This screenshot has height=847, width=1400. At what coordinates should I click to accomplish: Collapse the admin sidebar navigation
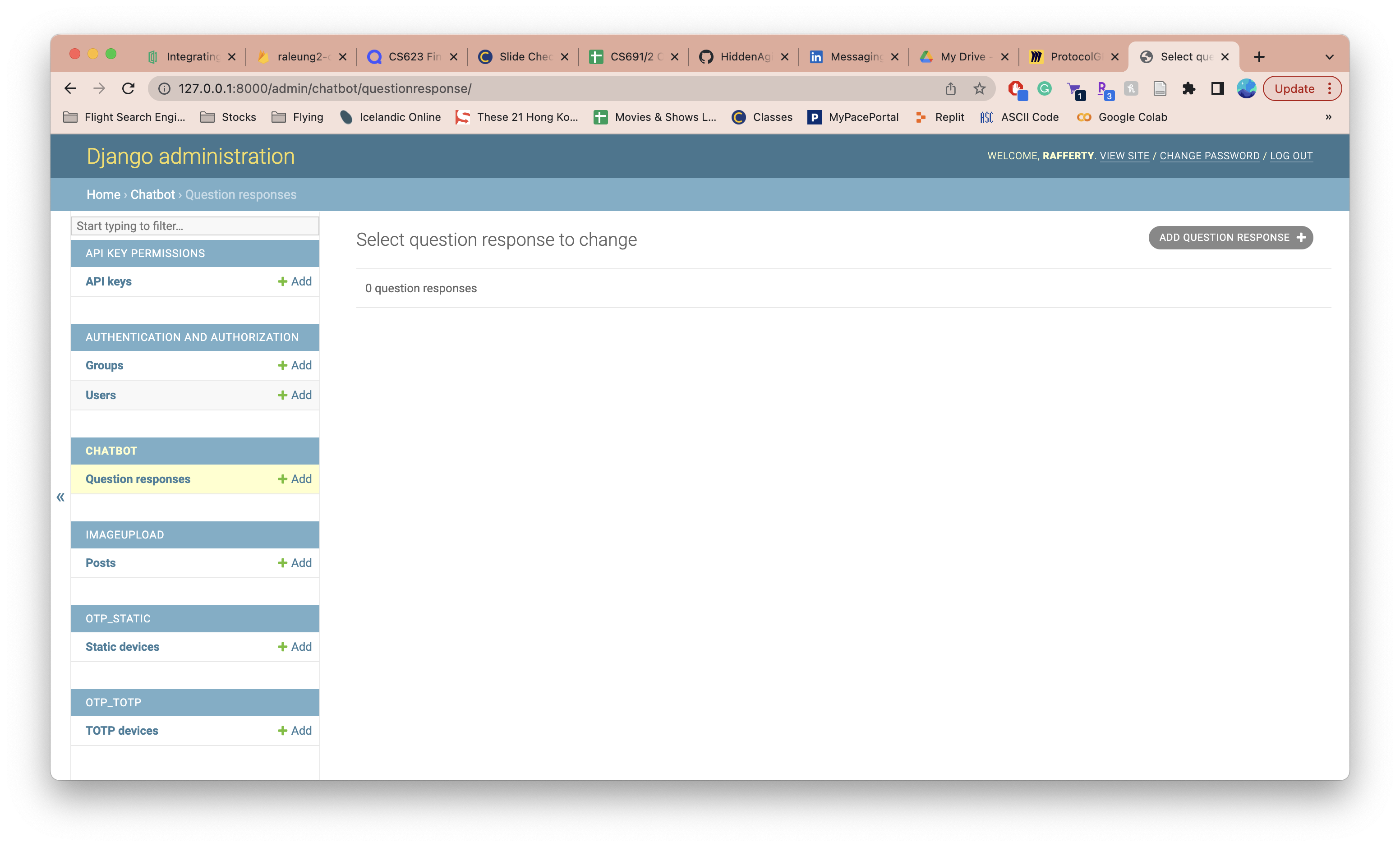click(61, 497)
